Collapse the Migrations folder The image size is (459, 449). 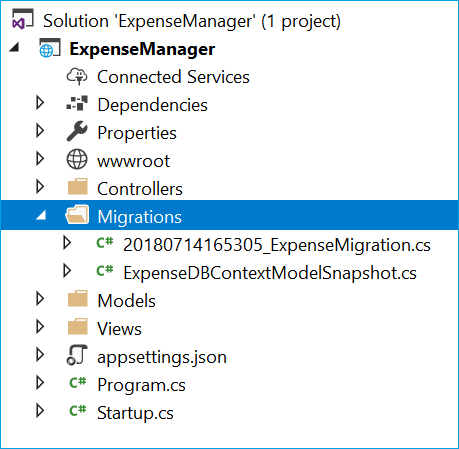tap(41, 215)
